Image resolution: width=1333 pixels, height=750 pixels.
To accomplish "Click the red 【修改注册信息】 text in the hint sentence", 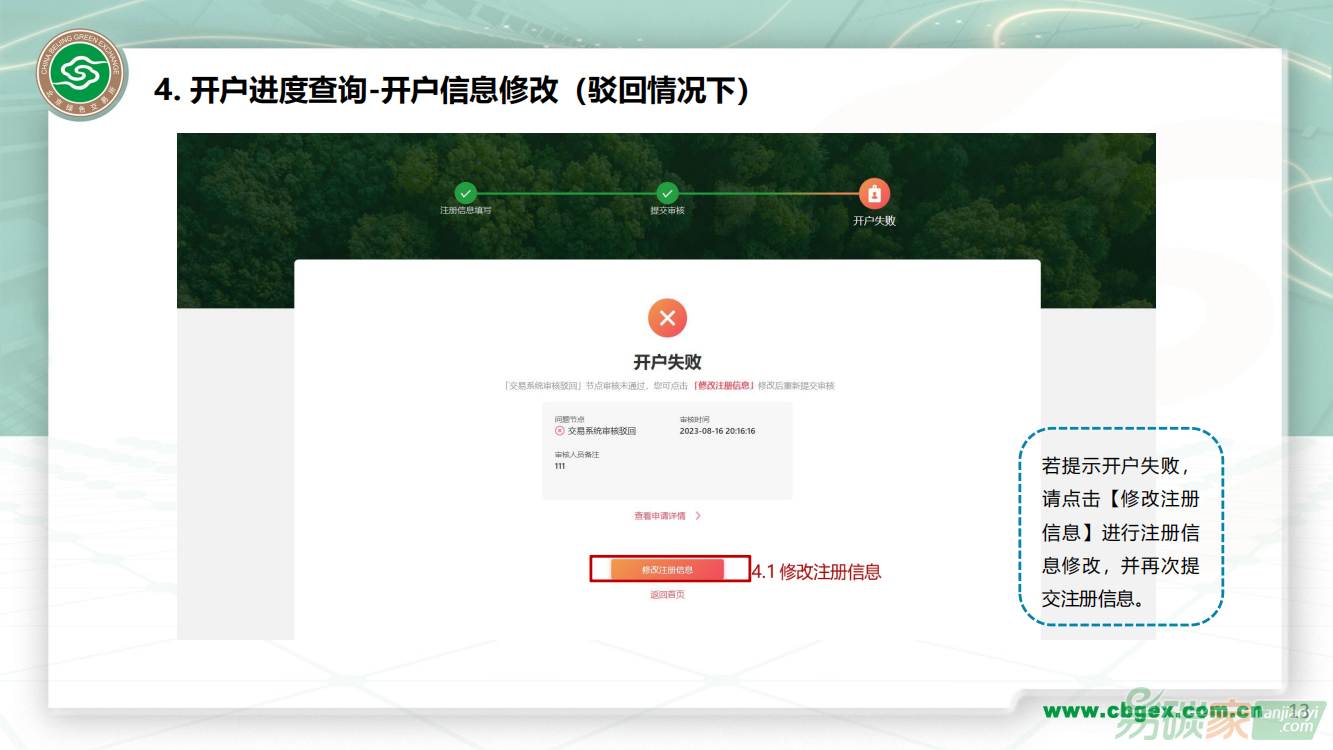I will pos(723,385).
